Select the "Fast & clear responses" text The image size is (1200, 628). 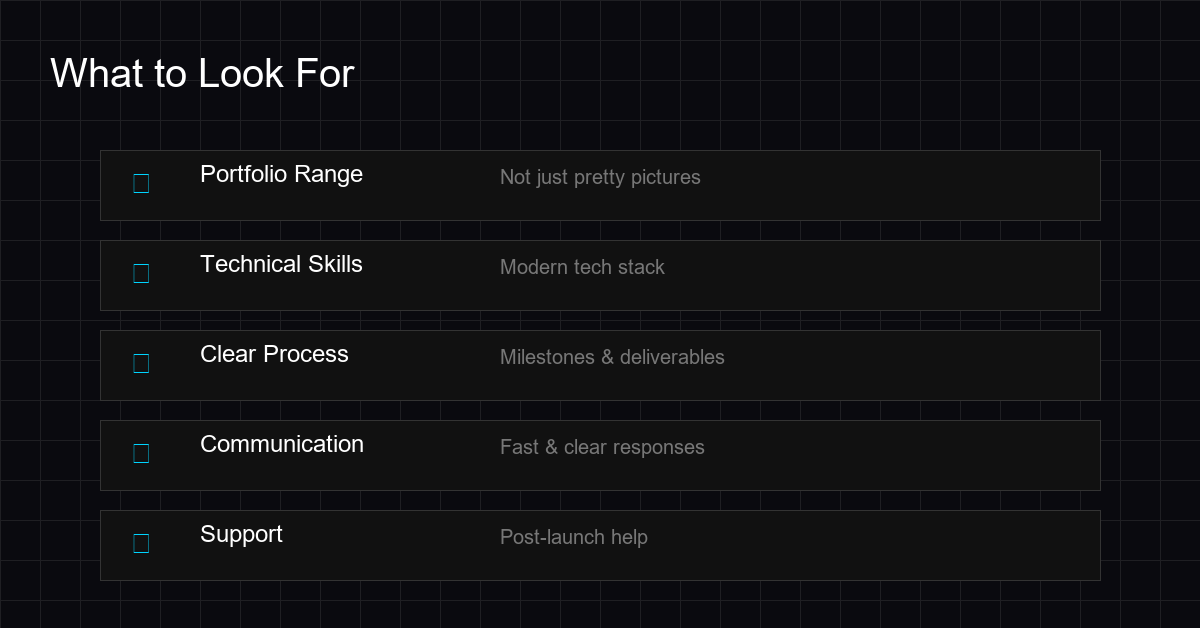602,447
